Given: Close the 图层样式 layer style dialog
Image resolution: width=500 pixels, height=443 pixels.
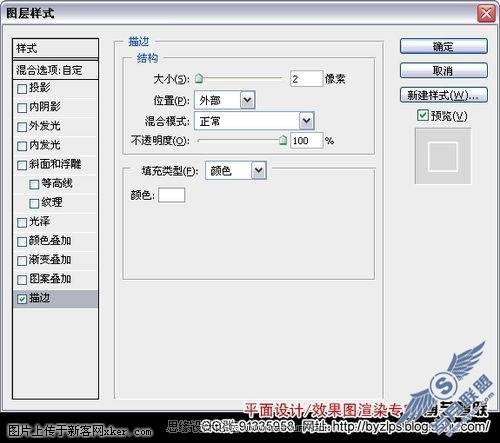Looking at the screenshot, I should coord(486,14).
